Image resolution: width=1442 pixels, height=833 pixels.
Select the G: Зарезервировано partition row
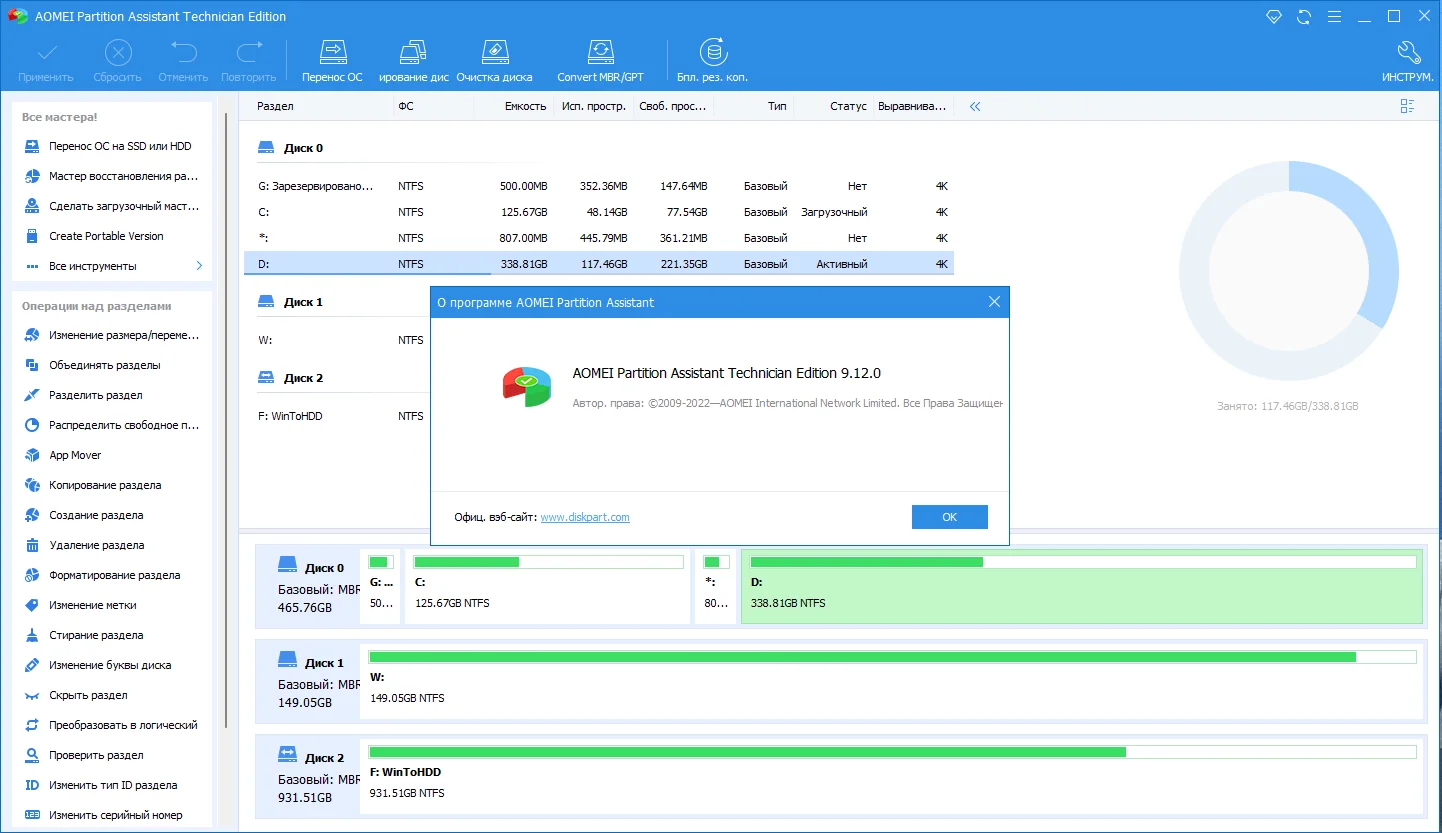tap(599, 186)
